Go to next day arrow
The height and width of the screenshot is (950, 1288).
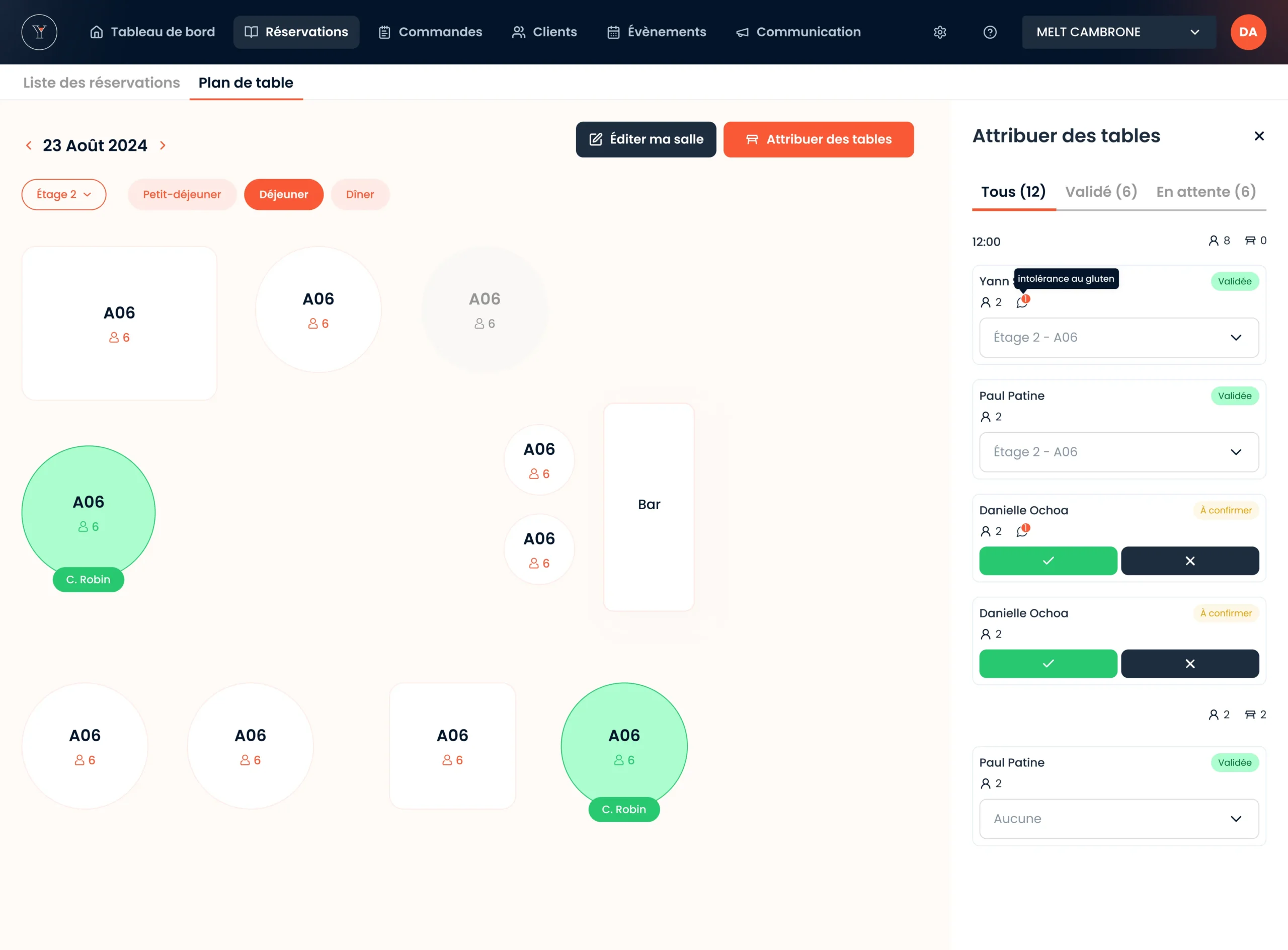point(163,145)
